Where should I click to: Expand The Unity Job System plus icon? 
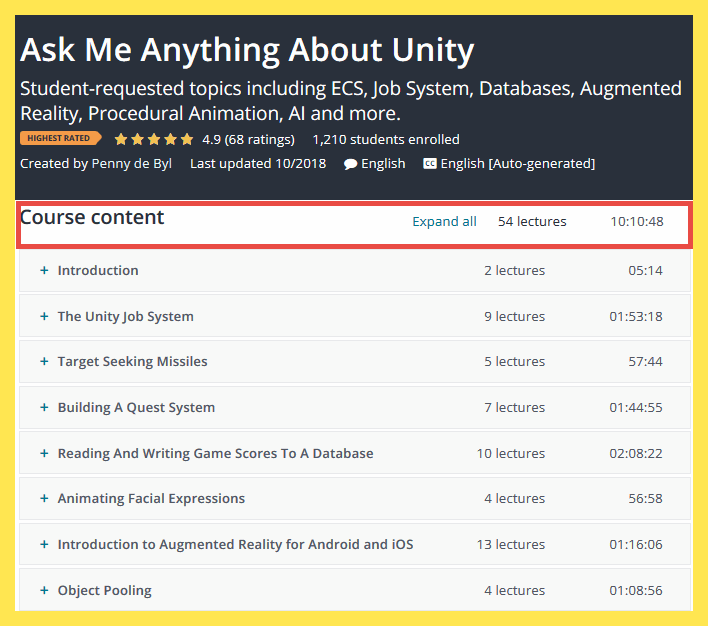44,316
